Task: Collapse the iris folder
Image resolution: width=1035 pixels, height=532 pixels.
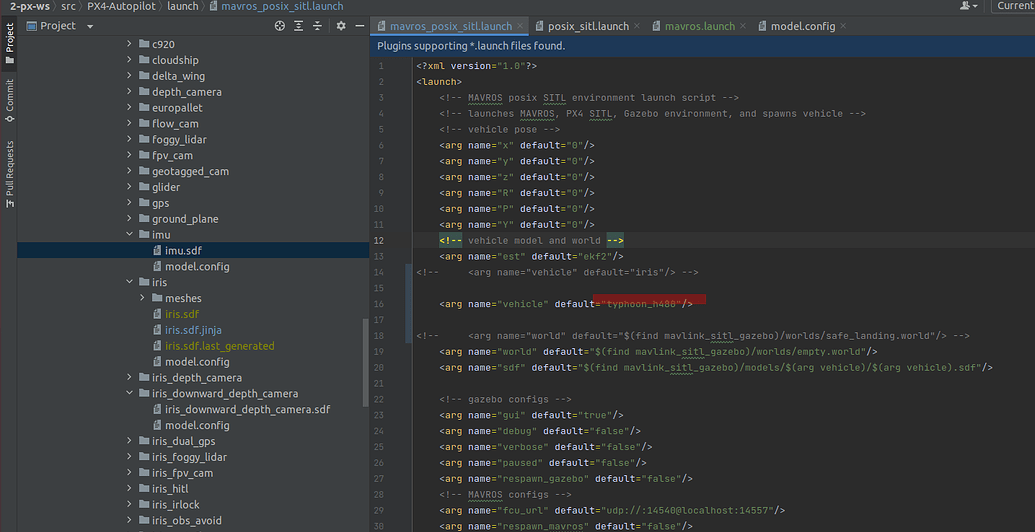Action: (x=130, y=283)
